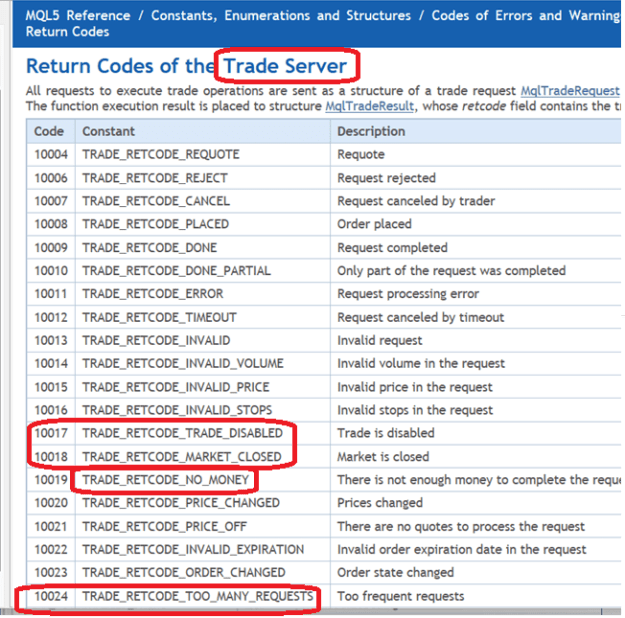Select TRADE_RETCODE_MARKET_CLOSED constant
Screen dimensions: 625x618
(x=182, y=457)
